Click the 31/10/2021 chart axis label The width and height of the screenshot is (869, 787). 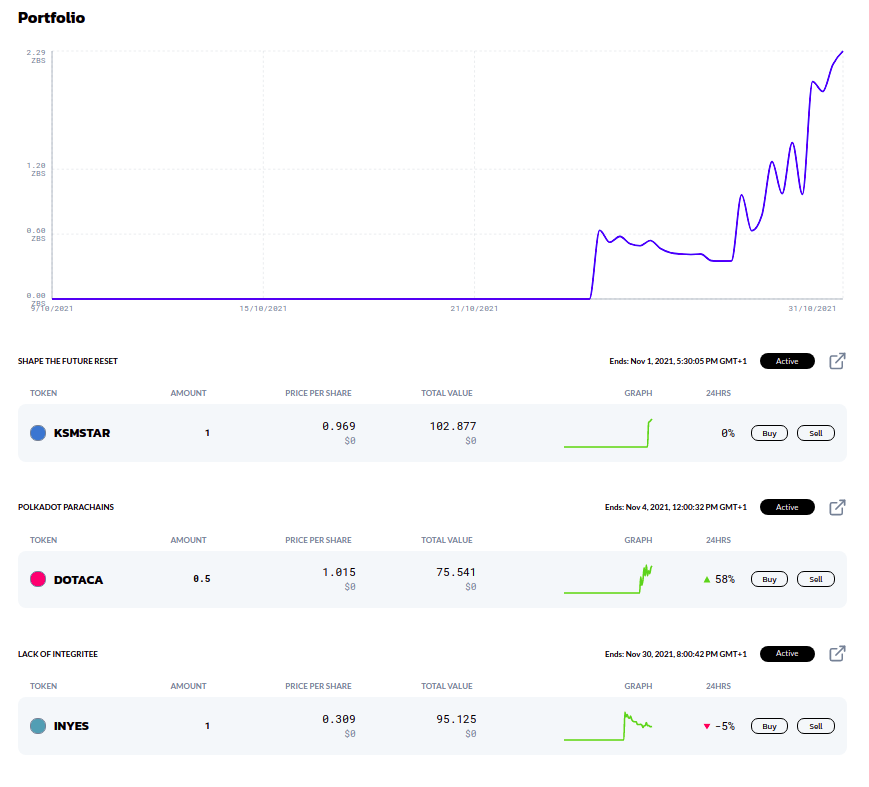pyautogui.click(x=812, y=309)
